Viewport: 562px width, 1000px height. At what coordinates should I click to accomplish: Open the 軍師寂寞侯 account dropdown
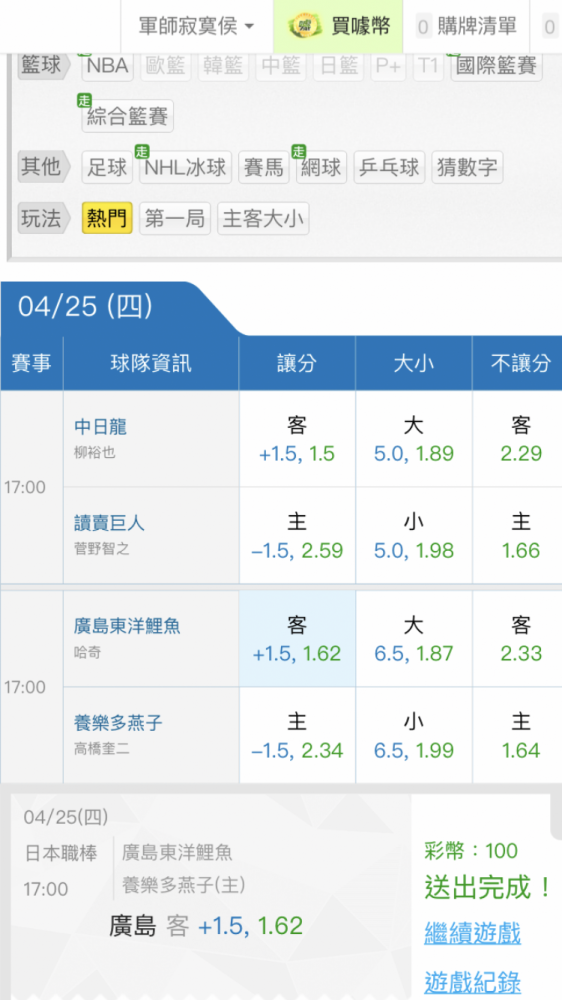tap(197, 26)
